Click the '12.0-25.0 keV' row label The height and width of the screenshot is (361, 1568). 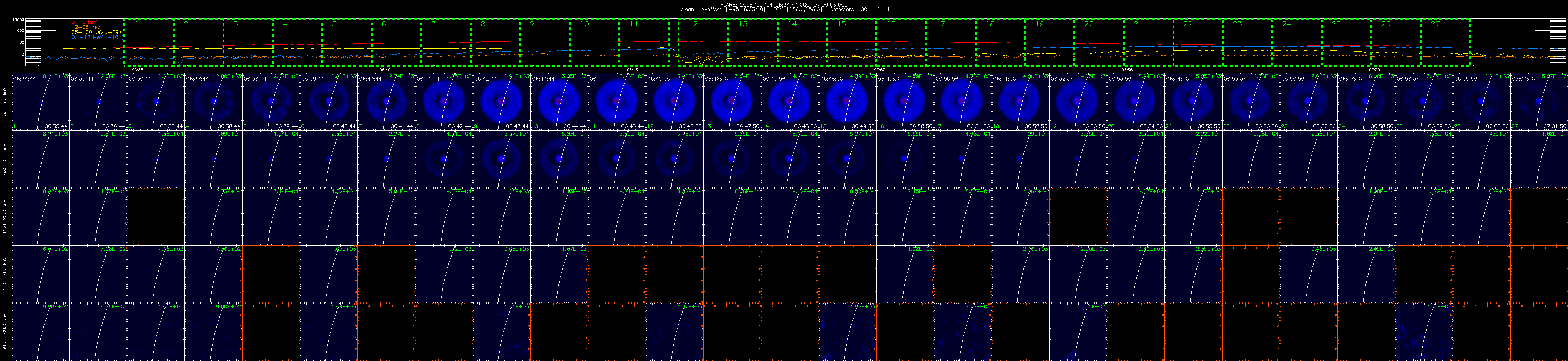(5, 217)
